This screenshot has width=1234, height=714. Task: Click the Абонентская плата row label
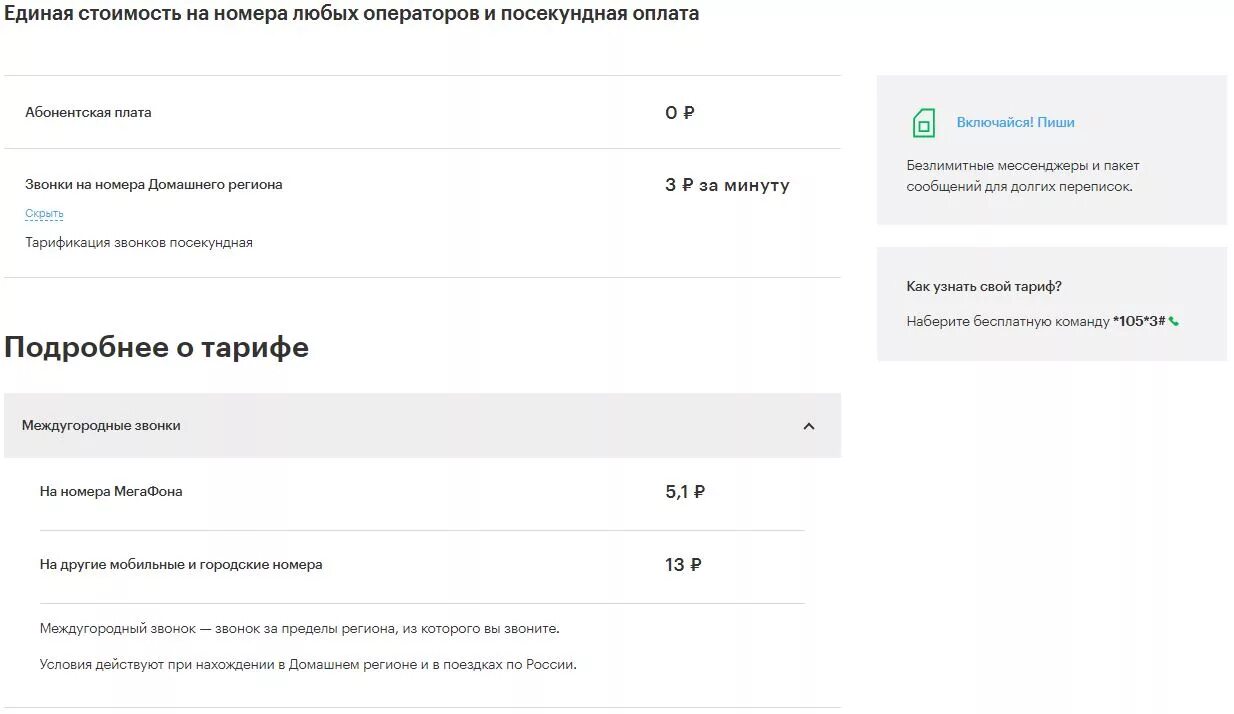tap(88, 112)
